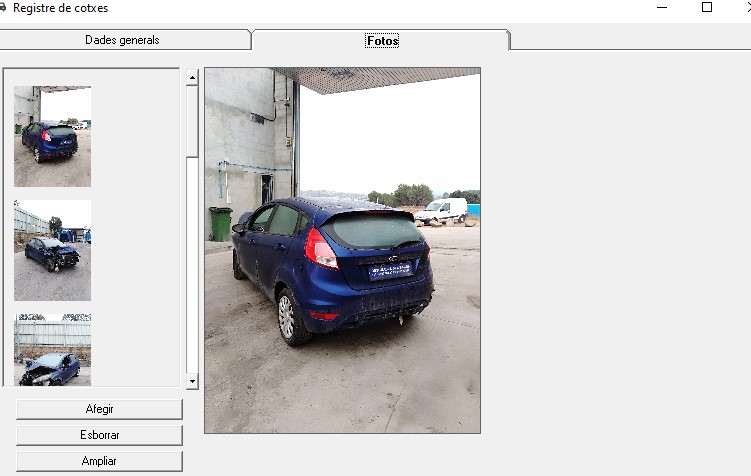The height and width of the screenshot is (476, 751).
Task: Click the Afegir button to add photo
Action: pos(99,410)
